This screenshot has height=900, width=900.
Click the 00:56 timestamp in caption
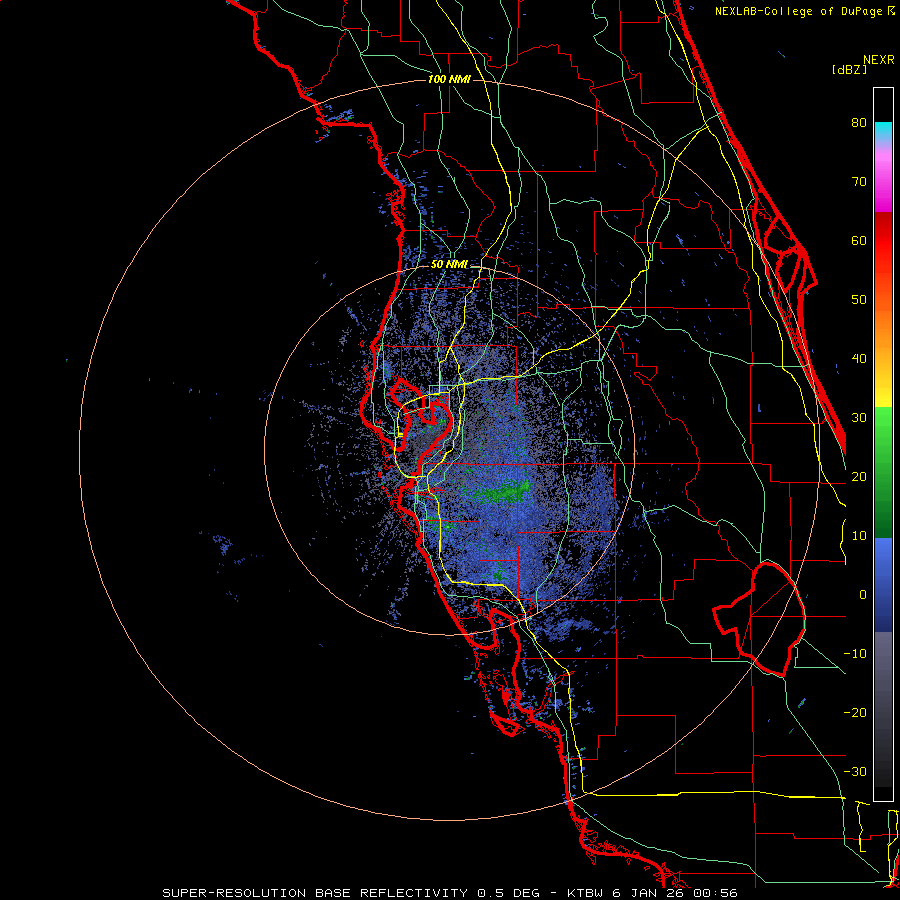coord(714,893)
